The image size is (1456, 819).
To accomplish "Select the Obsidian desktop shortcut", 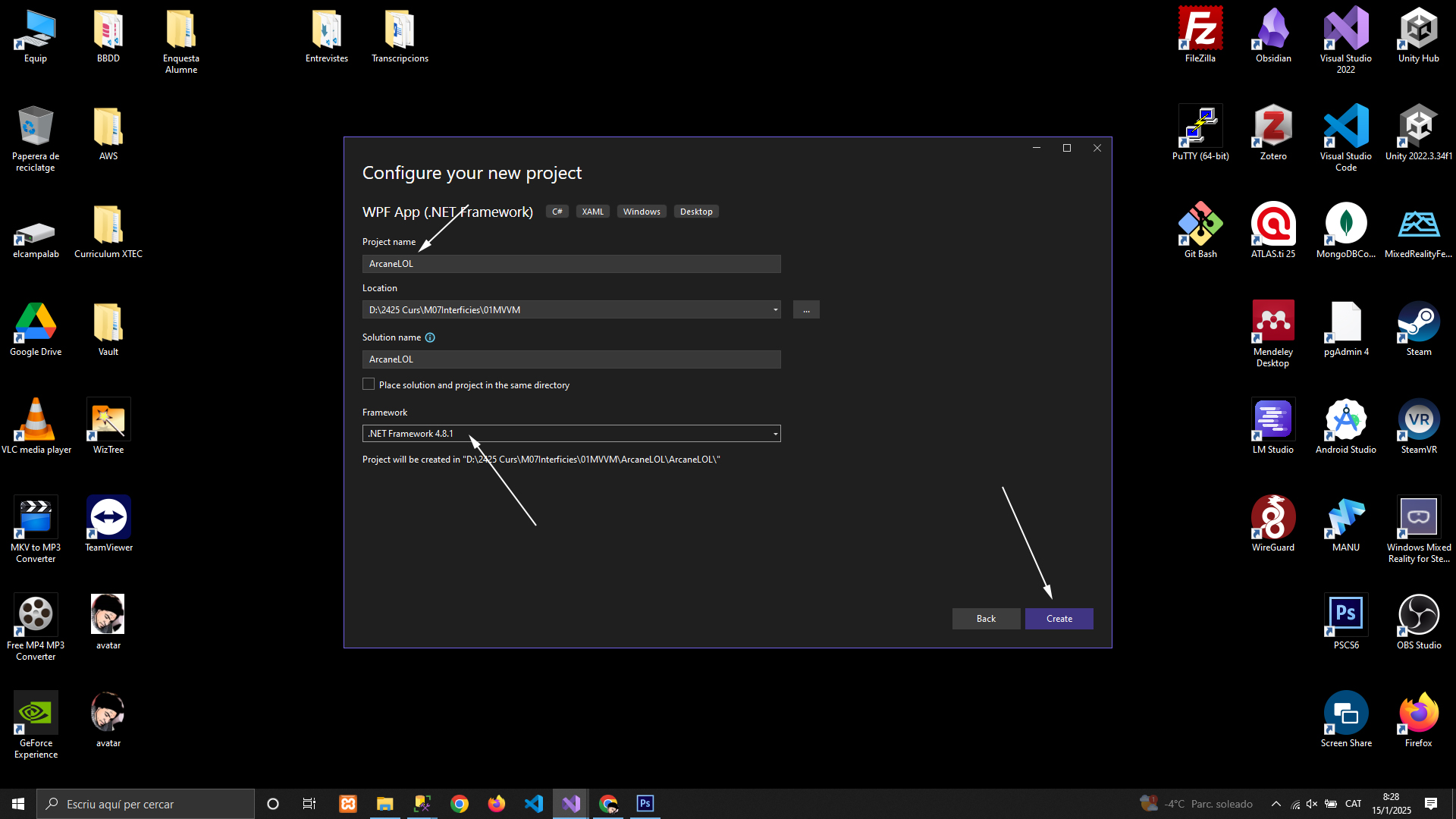I will point(1272,35).
